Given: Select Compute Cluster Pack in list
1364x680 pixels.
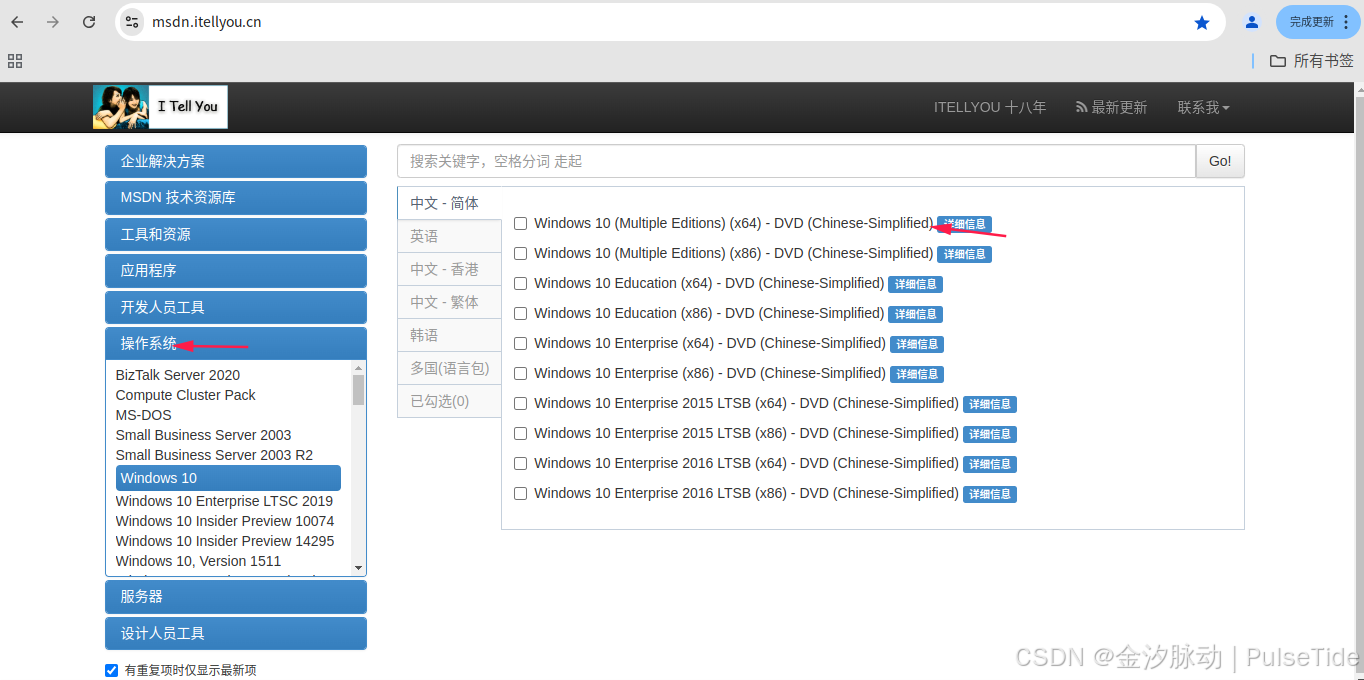Looking at the screenshot, I should (x=186, y=395).
